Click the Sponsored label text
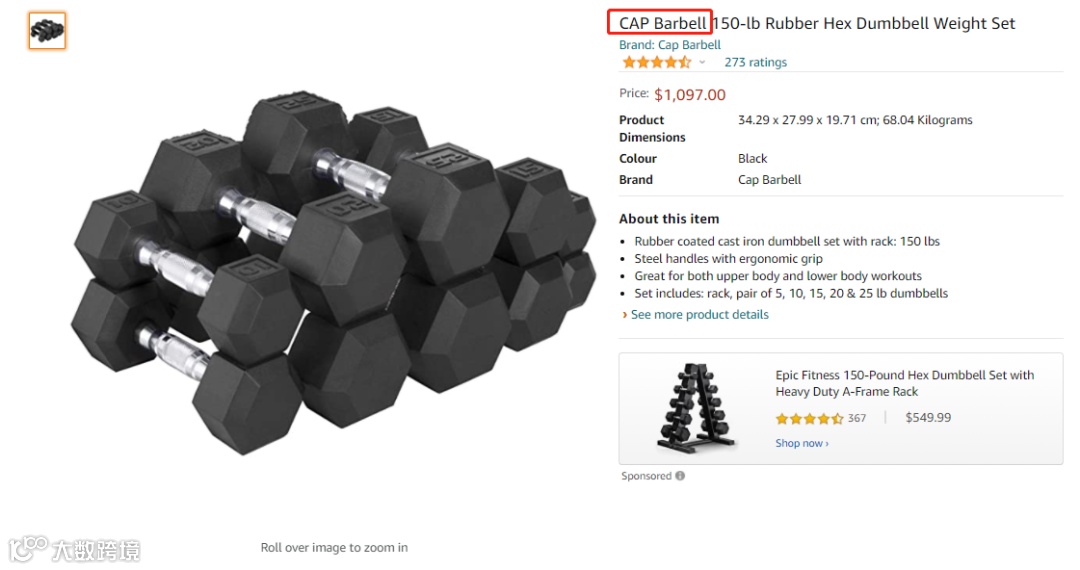 646,476
